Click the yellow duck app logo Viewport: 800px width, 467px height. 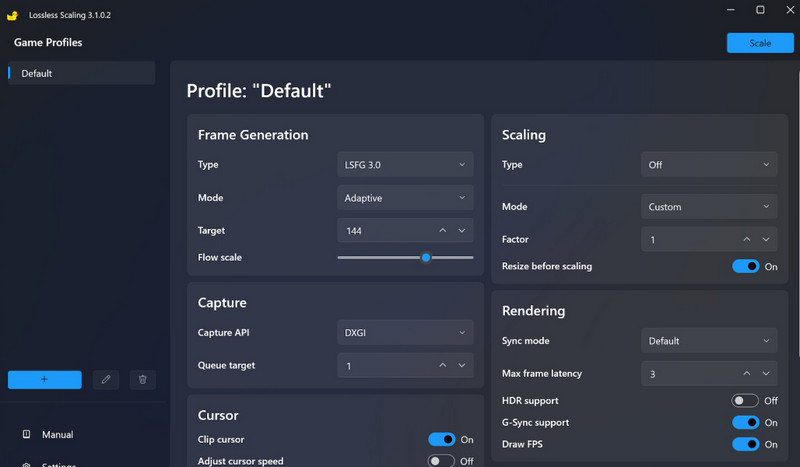(x=12, y=16)
